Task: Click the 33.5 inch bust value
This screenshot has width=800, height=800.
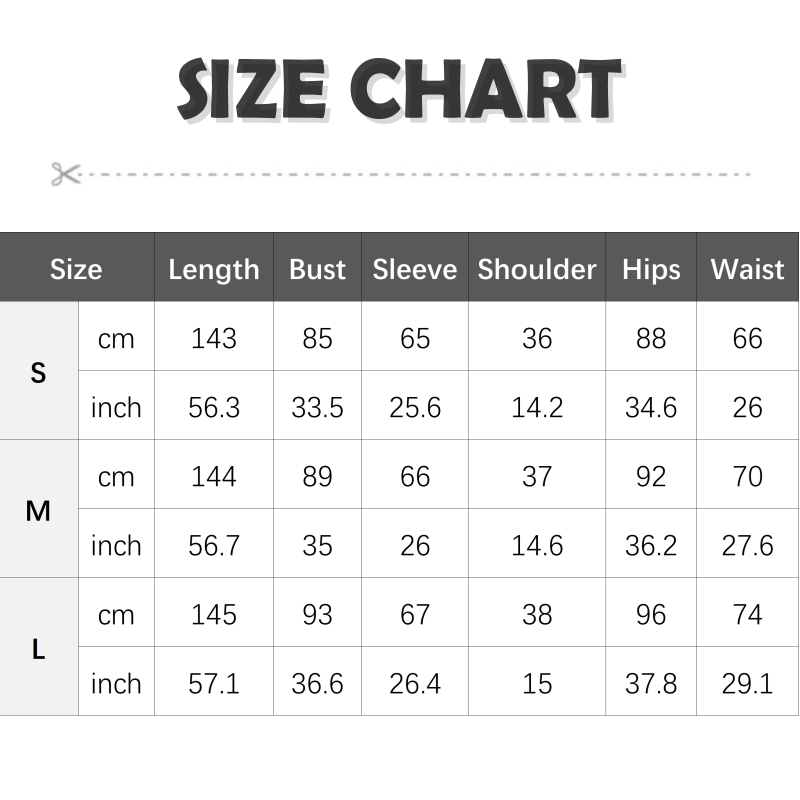Action: tap(317, 407)
